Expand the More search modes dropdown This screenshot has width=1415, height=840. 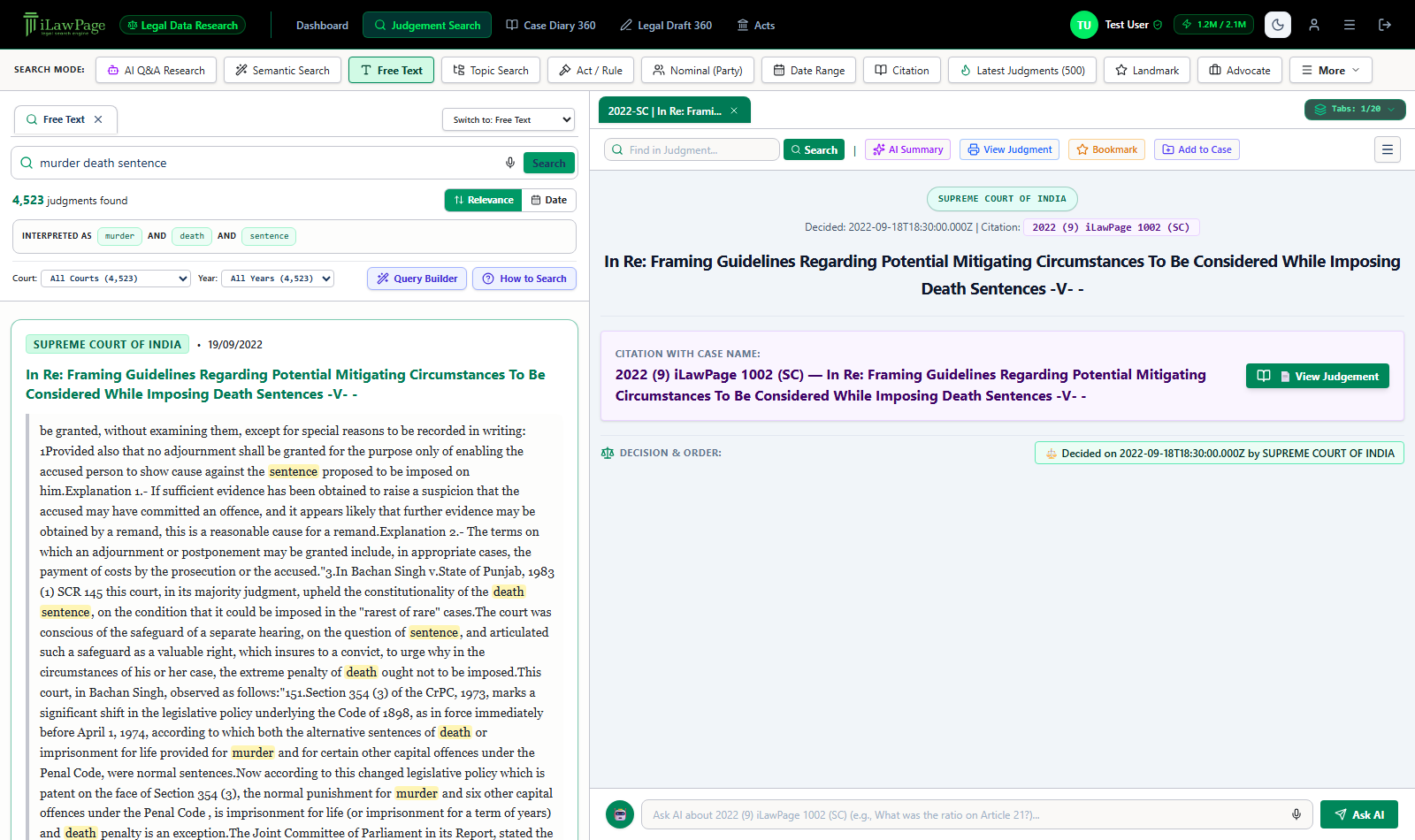[x=1331, y=70]
